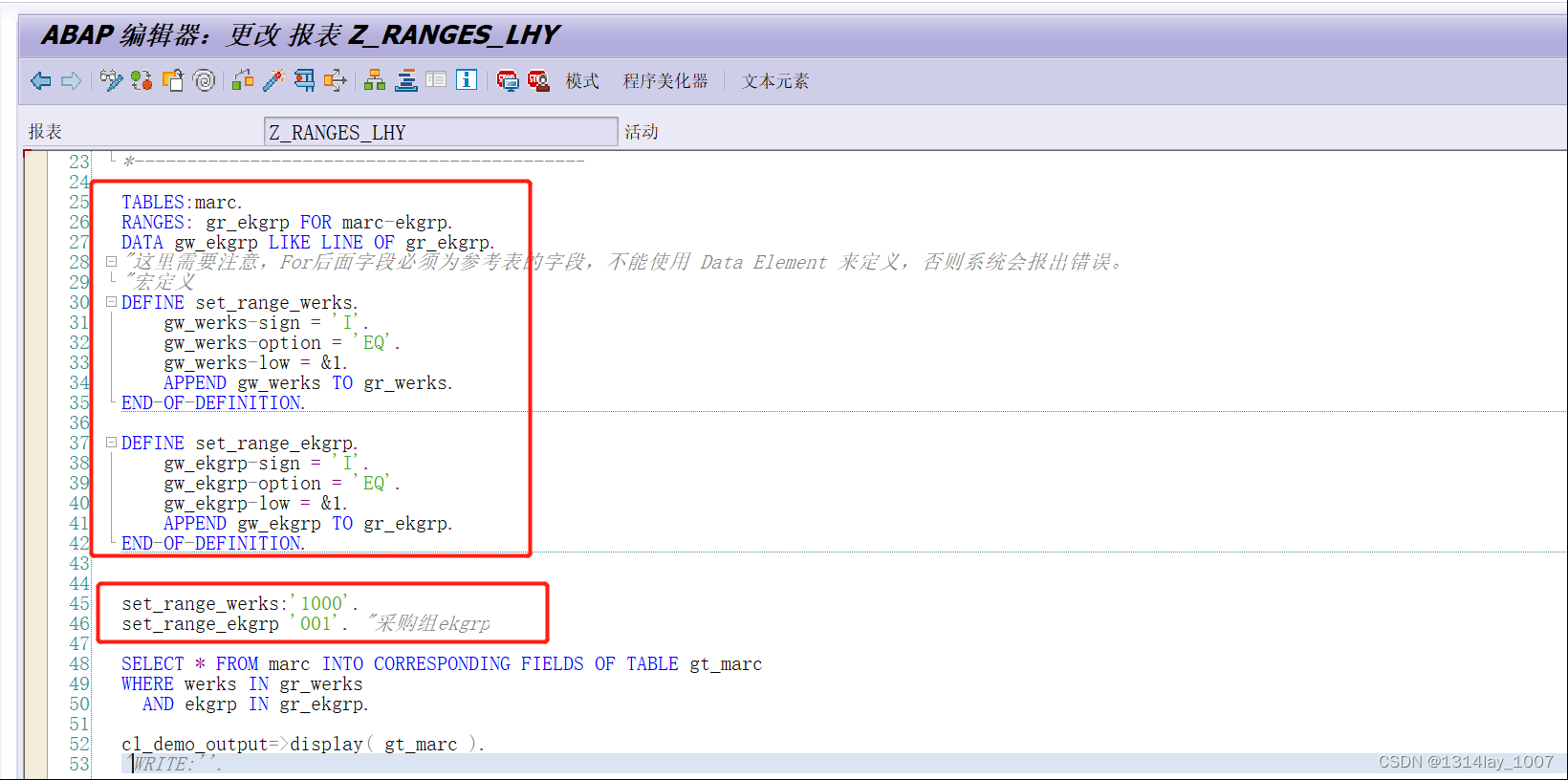Click the 程序美化器 Pretty Printer button

point(665,81)
